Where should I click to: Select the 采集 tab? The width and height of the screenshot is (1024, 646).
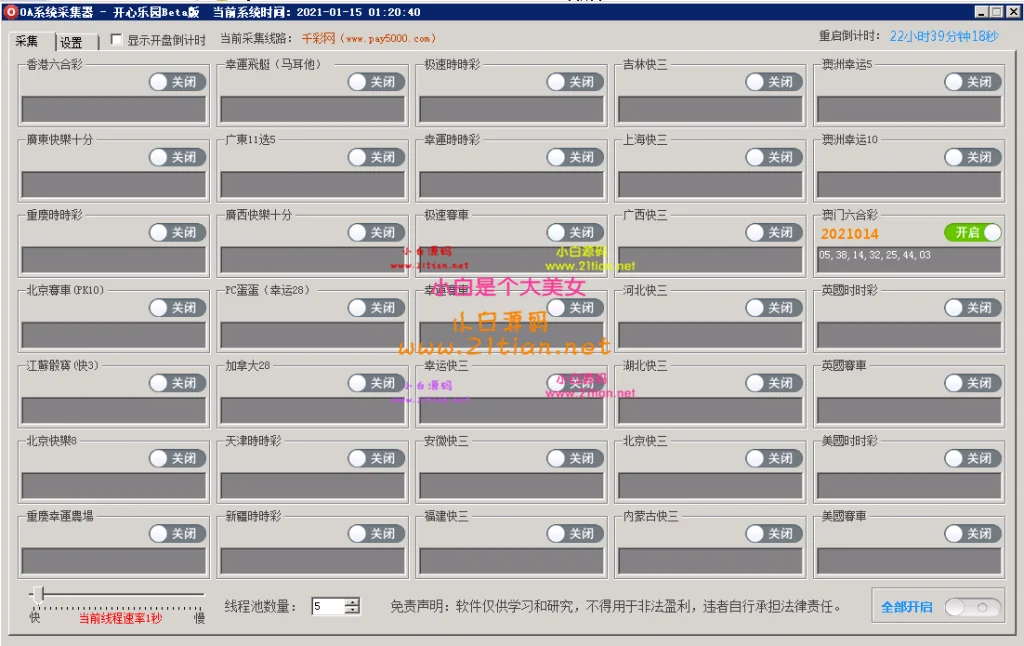pos(28,41)
